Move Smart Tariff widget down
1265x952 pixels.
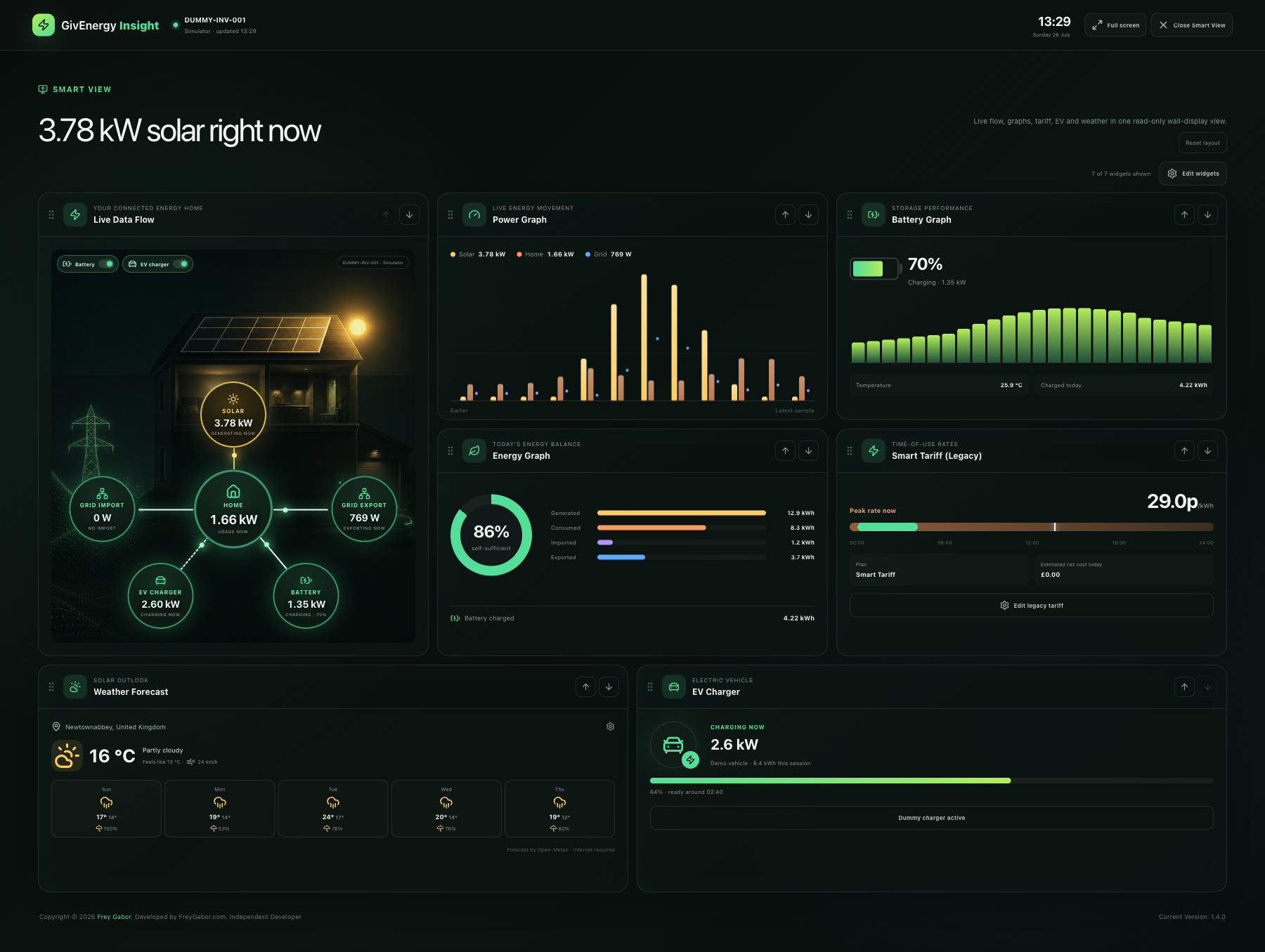tap(1207, 451)
